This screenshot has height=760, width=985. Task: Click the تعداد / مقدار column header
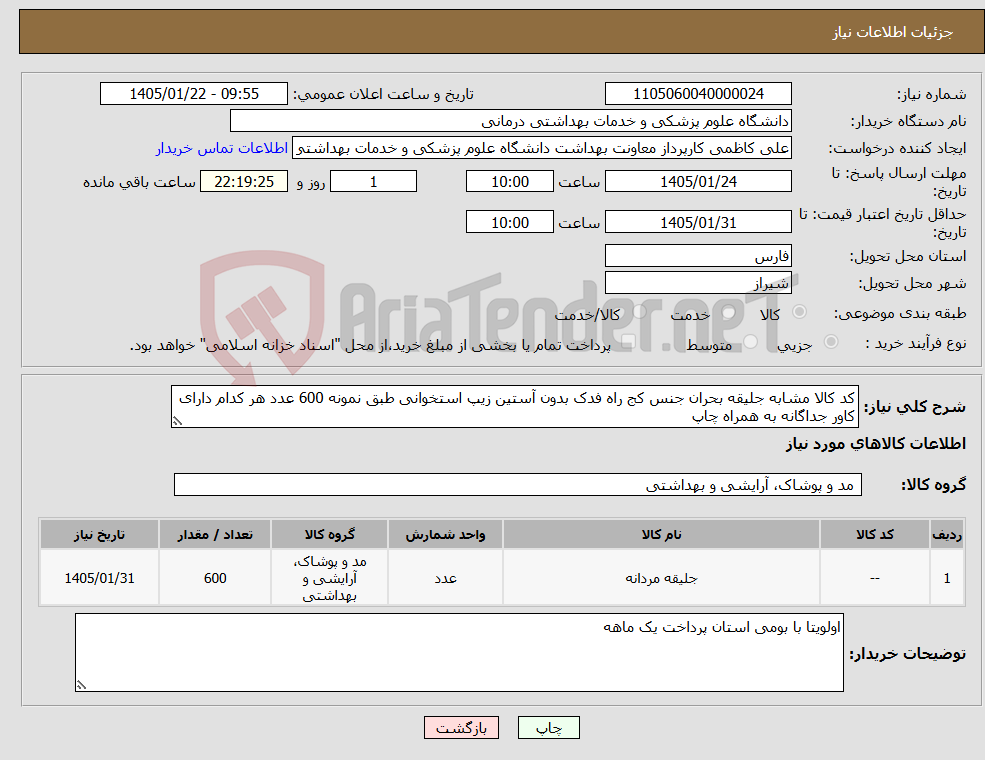[x=215, y=535]
